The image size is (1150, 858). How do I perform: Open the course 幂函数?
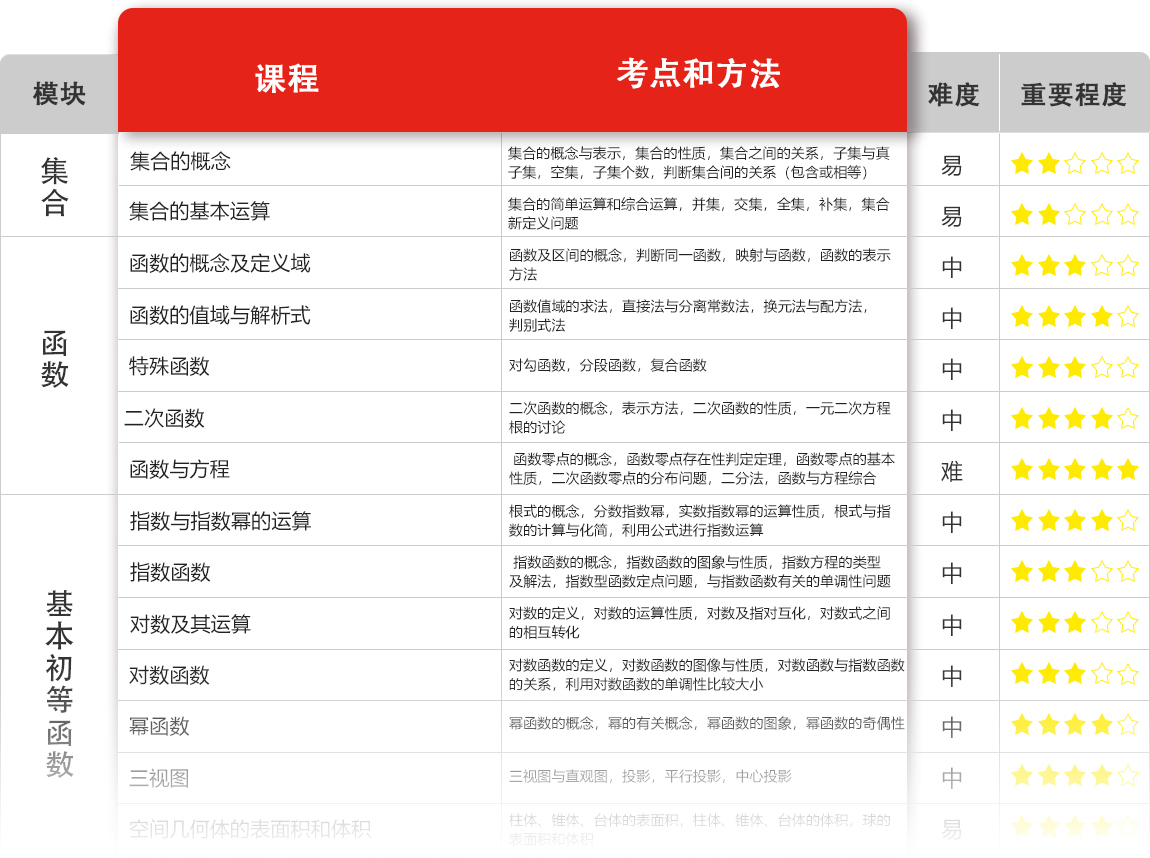[x=159, y=726]
